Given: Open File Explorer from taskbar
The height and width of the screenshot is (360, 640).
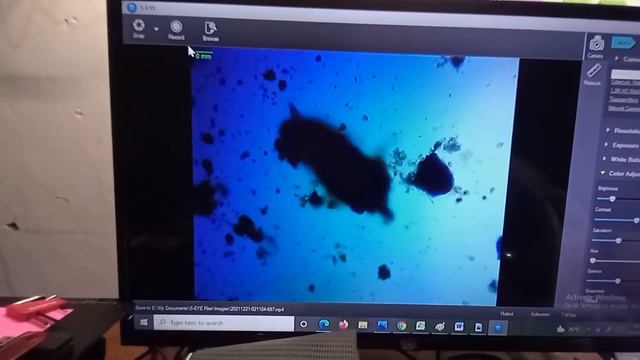Looking at the screenshot, I should click(362, 325).
